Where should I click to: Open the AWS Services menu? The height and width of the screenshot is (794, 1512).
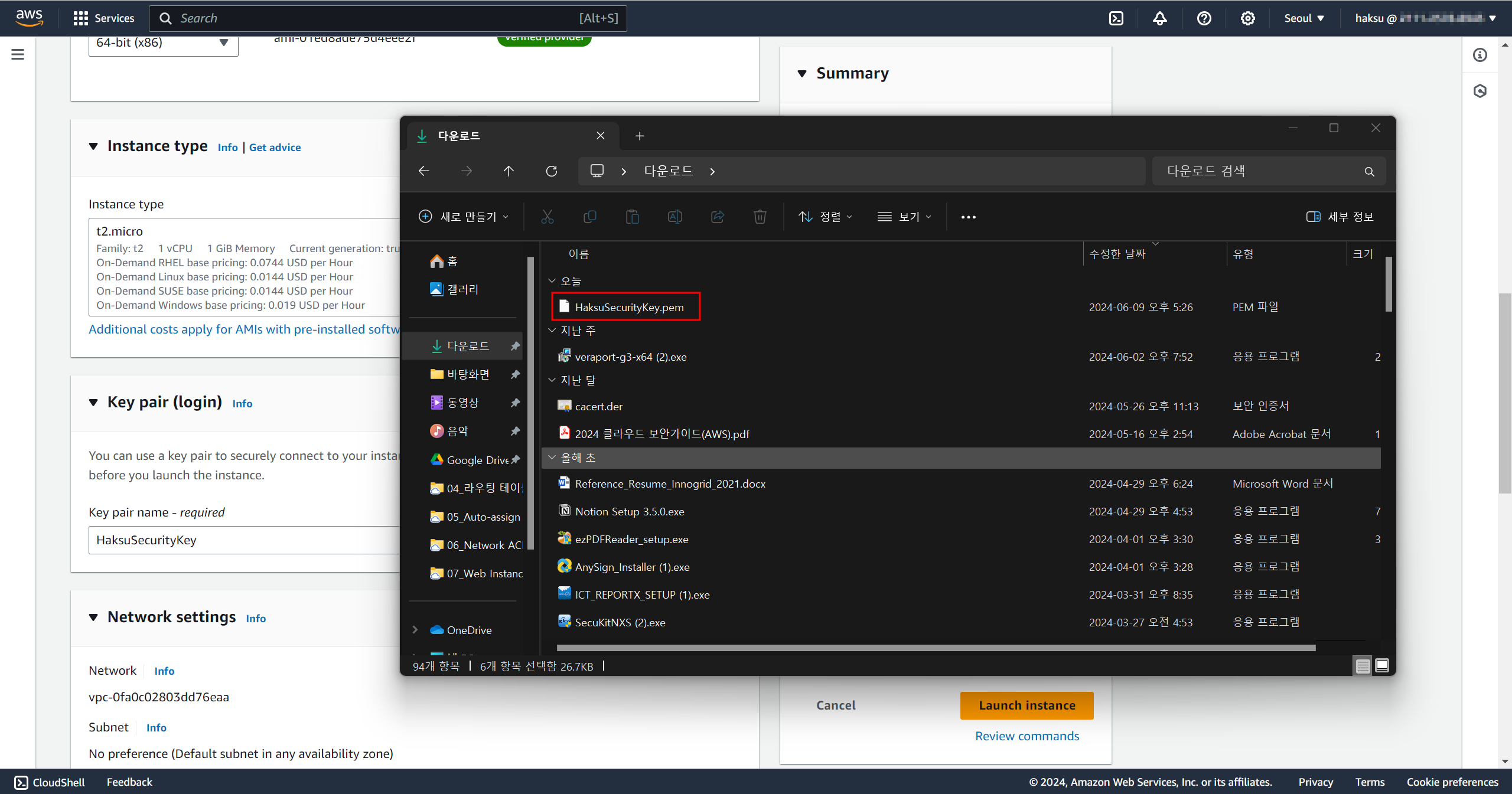[x=104, y=18]
